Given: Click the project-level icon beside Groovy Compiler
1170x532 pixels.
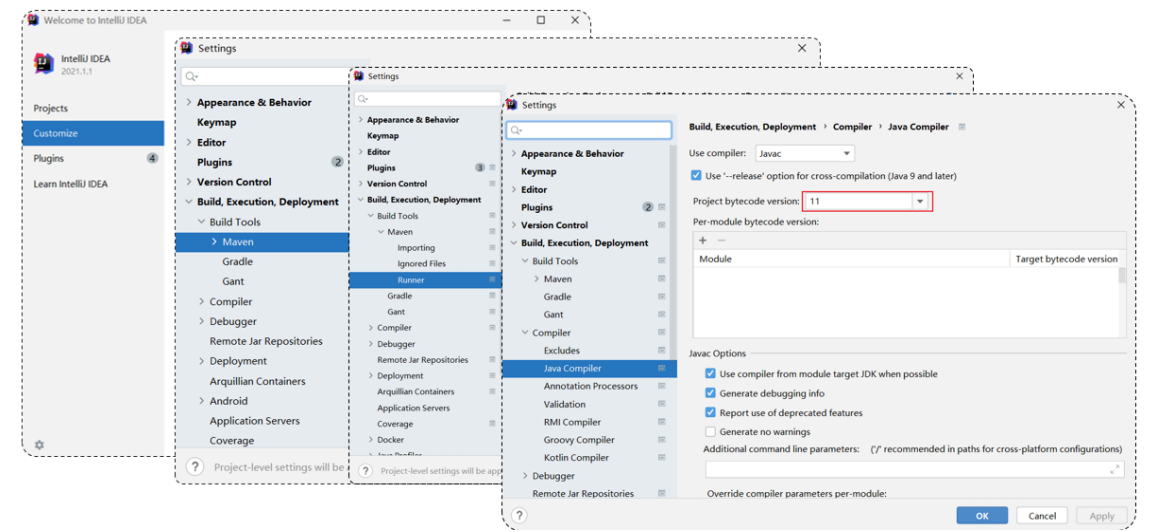Looking at the screenshot, I should [662, 440].
